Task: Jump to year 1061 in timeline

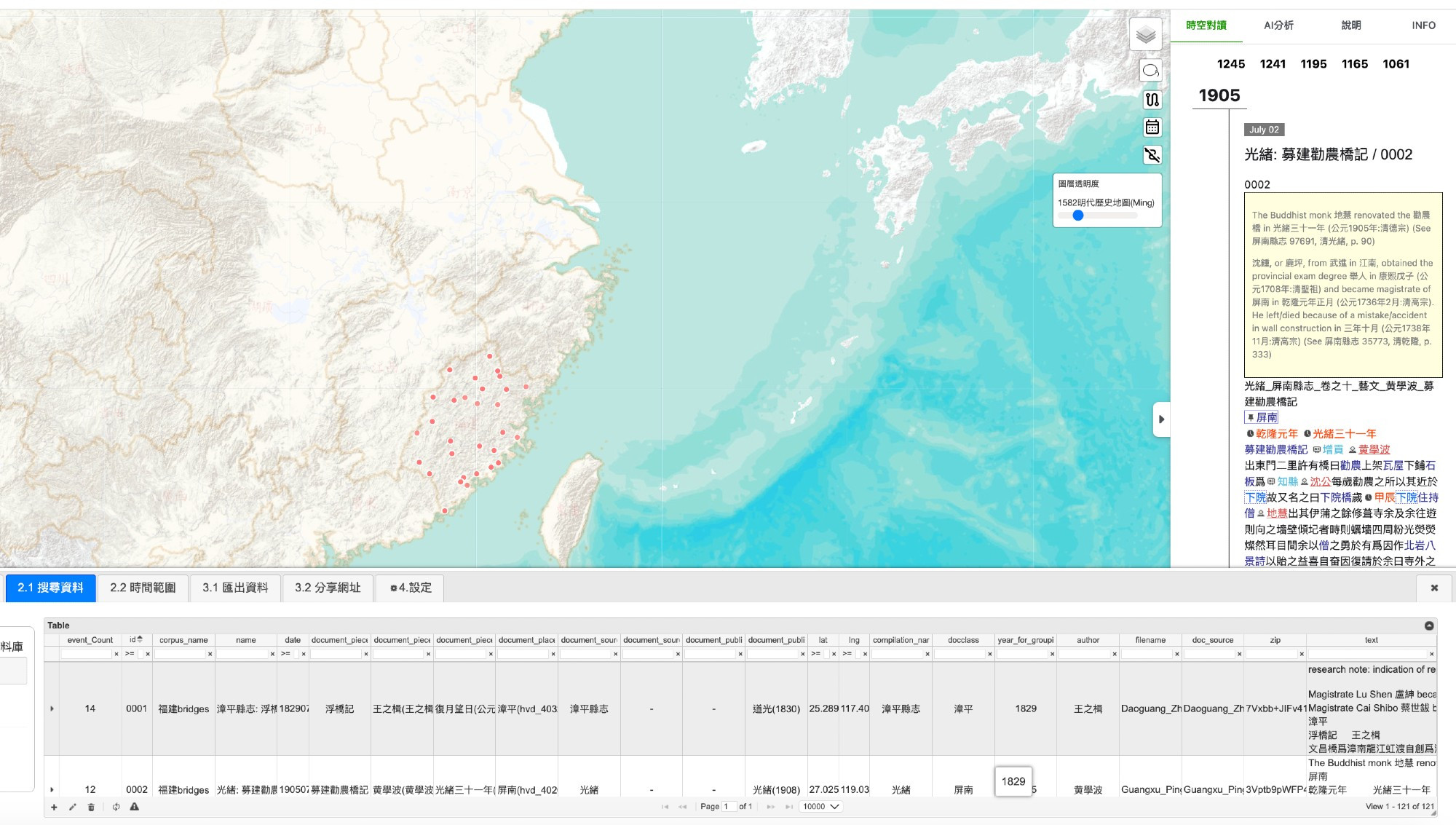Action: coord(1396,64)
